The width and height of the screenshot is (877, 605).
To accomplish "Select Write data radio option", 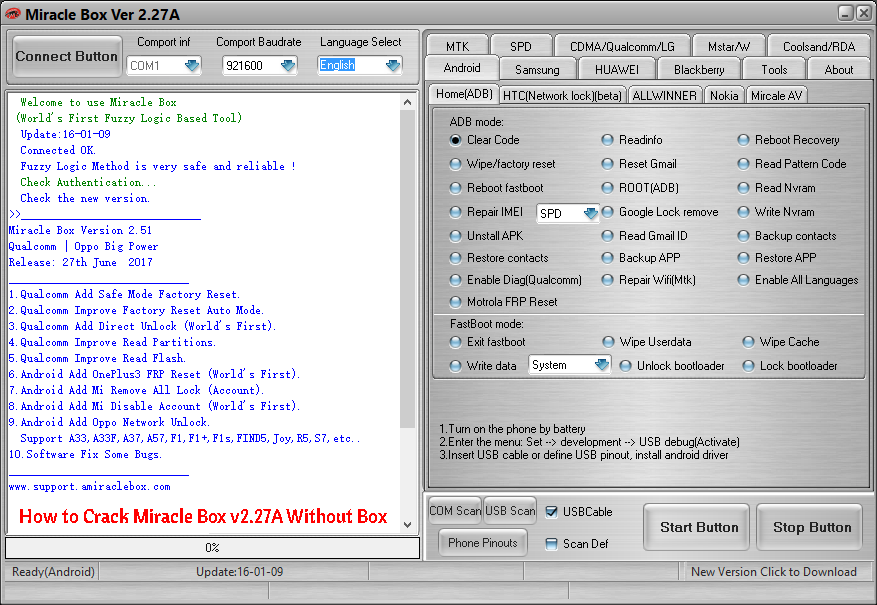I will 455,366.
